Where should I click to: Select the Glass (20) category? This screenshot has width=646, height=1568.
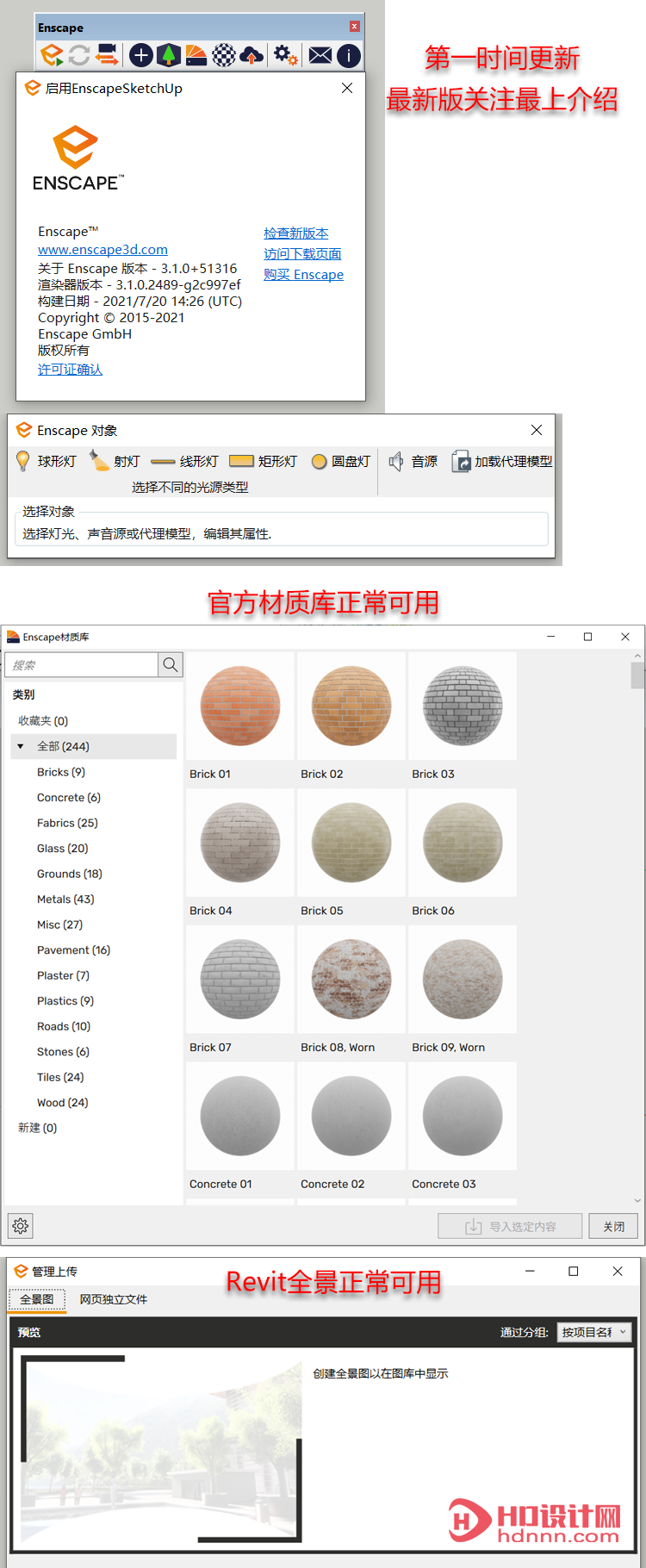coord(63,849)
